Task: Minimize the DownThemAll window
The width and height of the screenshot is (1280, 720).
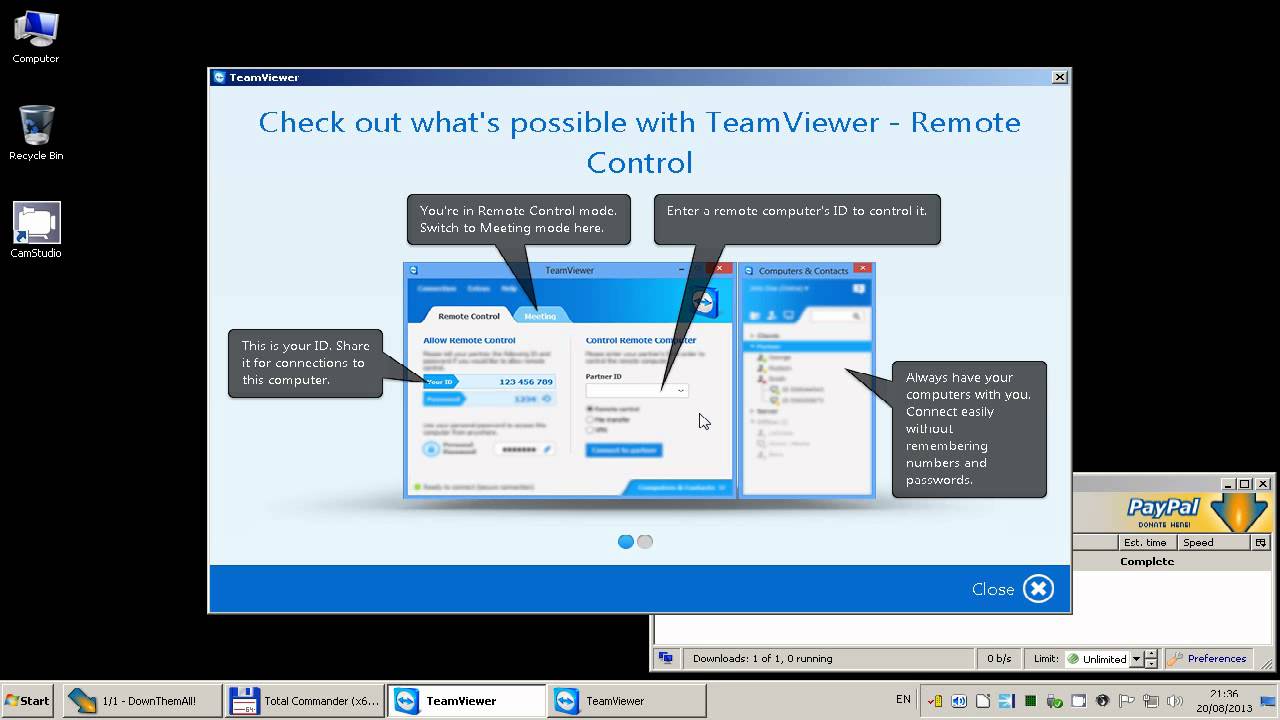Action: [x=1229, y=484]
